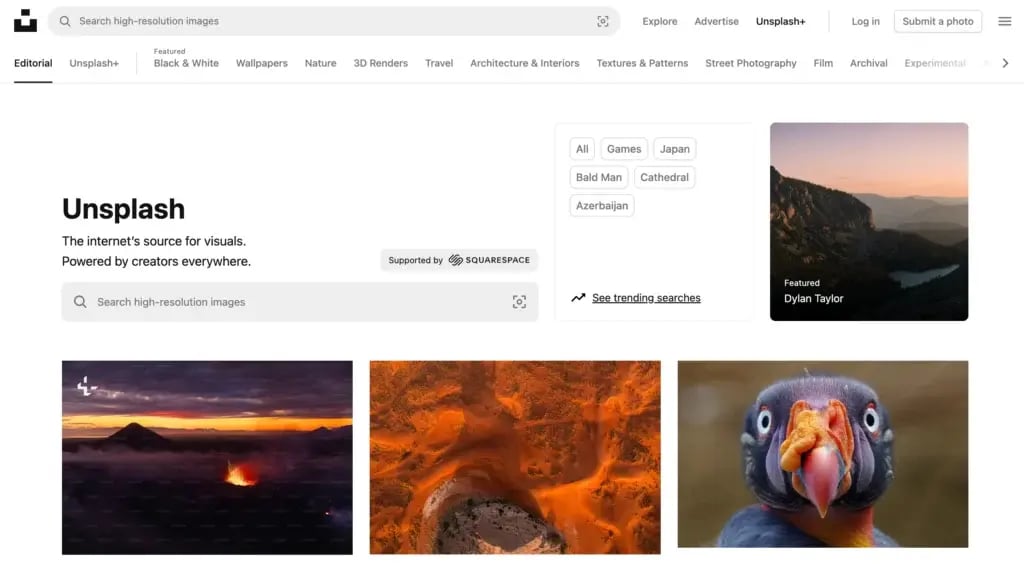
Task: Click the Unsplash+ badge on volcano photo
Action: [88, 386]
